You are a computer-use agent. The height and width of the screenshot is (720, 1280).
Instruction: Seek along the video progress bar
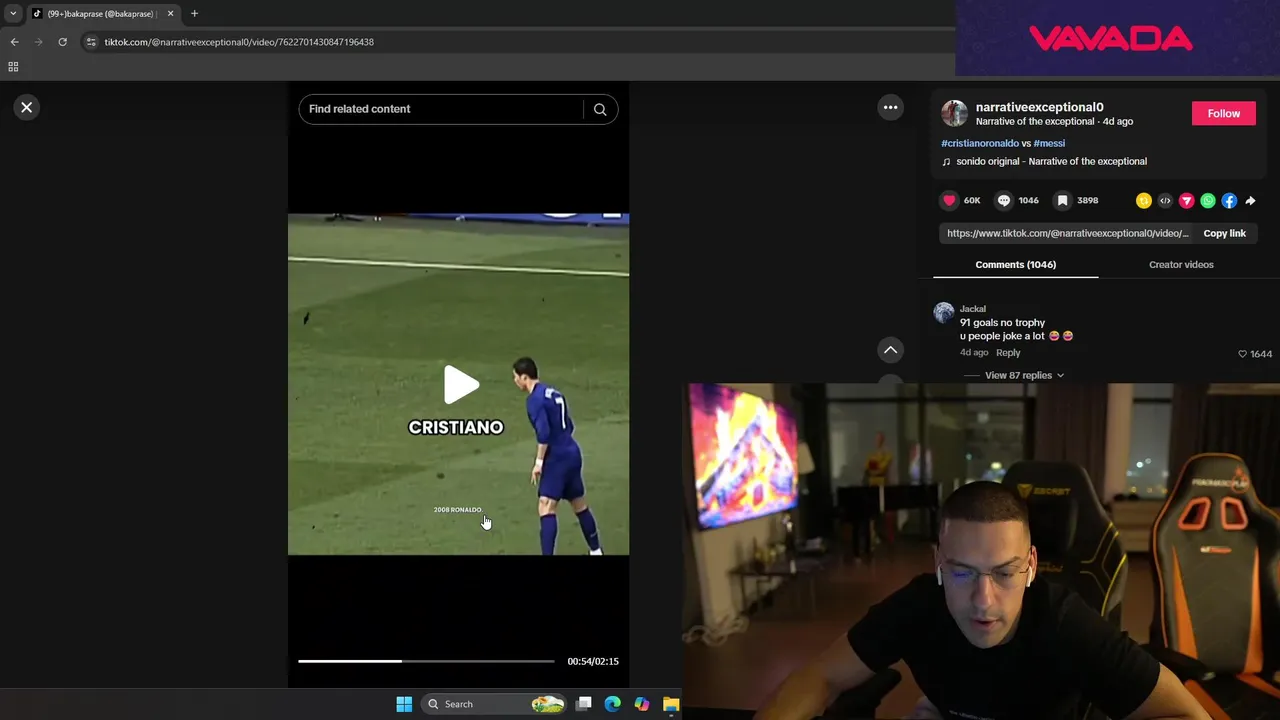click(426, 661)
